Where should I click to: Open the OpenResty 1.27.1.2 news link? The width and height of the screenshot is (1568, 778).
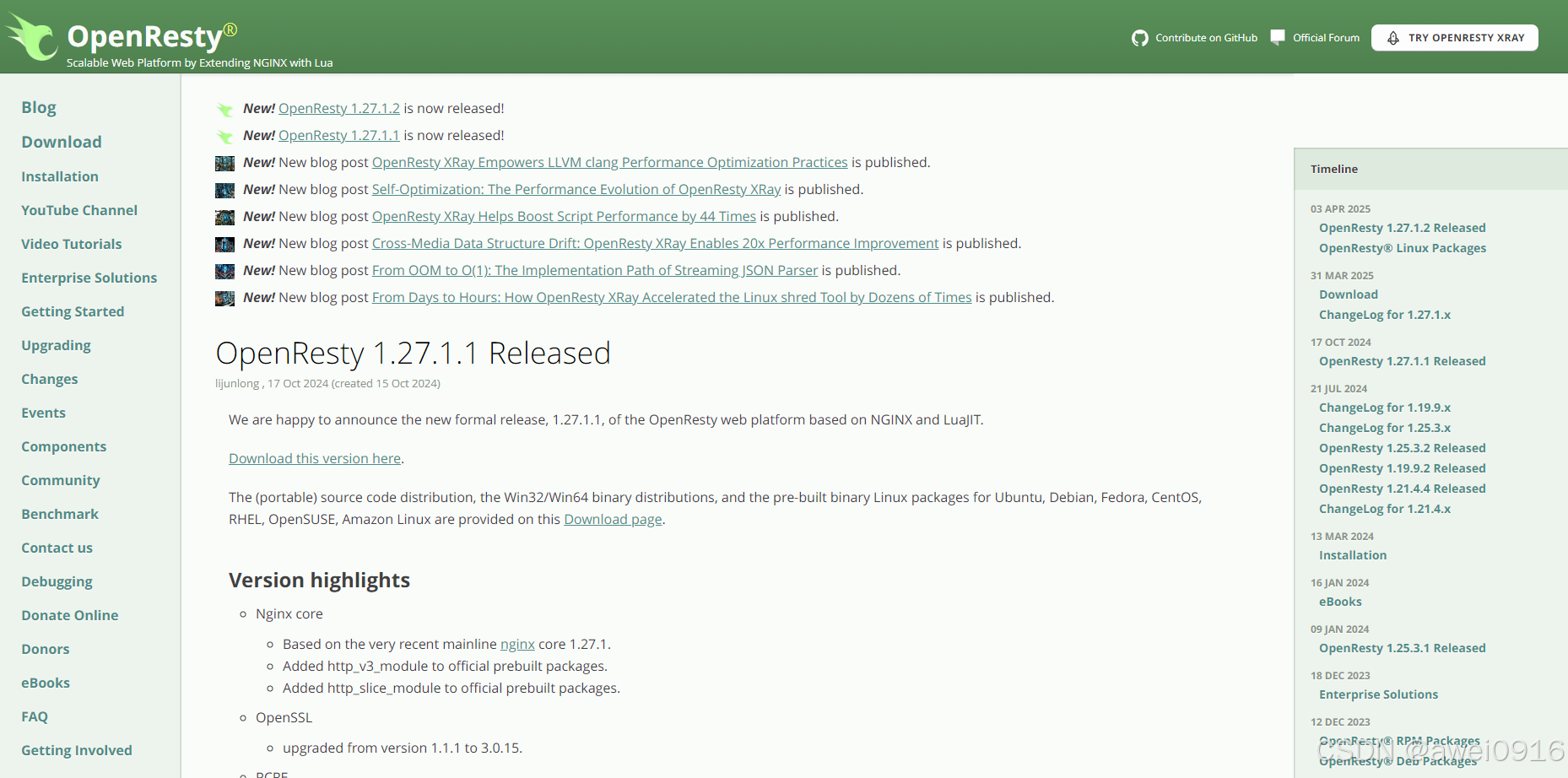(x=339, y=108)
